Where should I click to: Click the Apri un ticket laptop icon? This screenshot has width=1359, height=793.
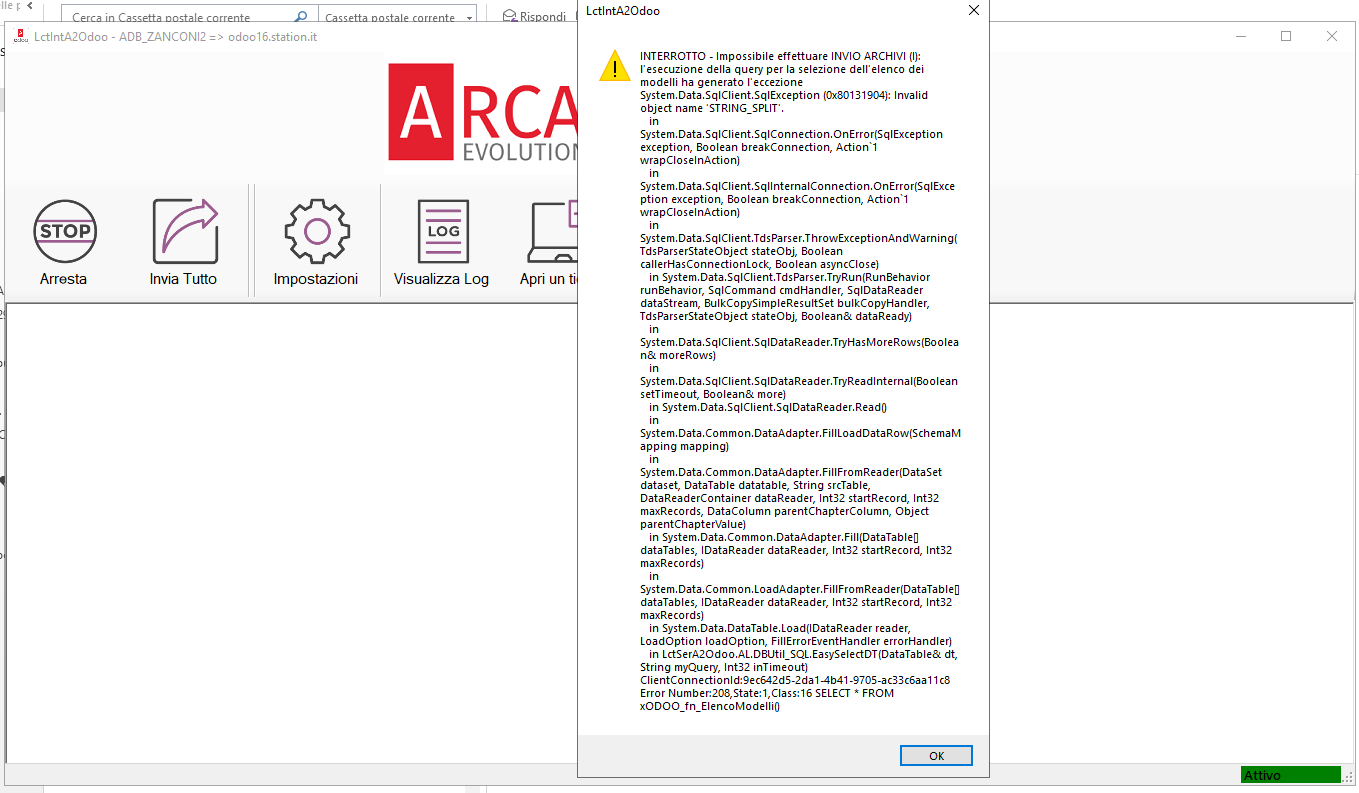tap(552, 231)
